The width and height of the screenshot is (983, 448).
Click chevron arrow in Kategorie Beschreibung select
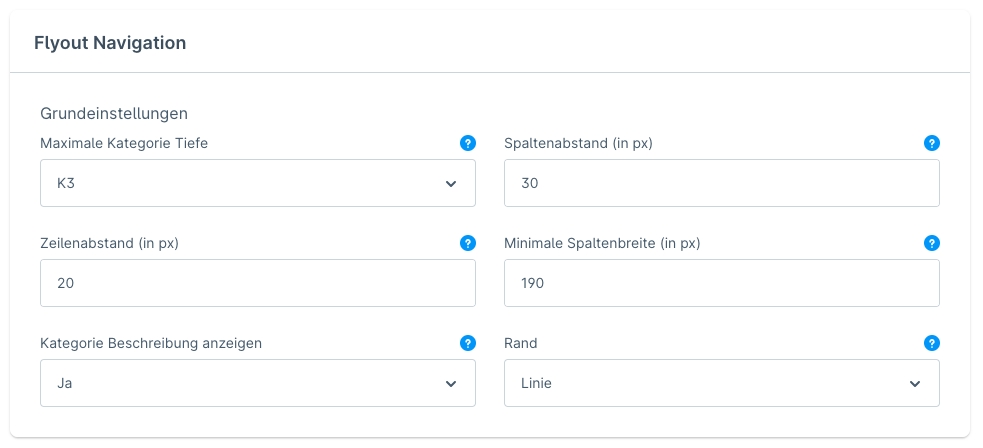click(450, 384)
